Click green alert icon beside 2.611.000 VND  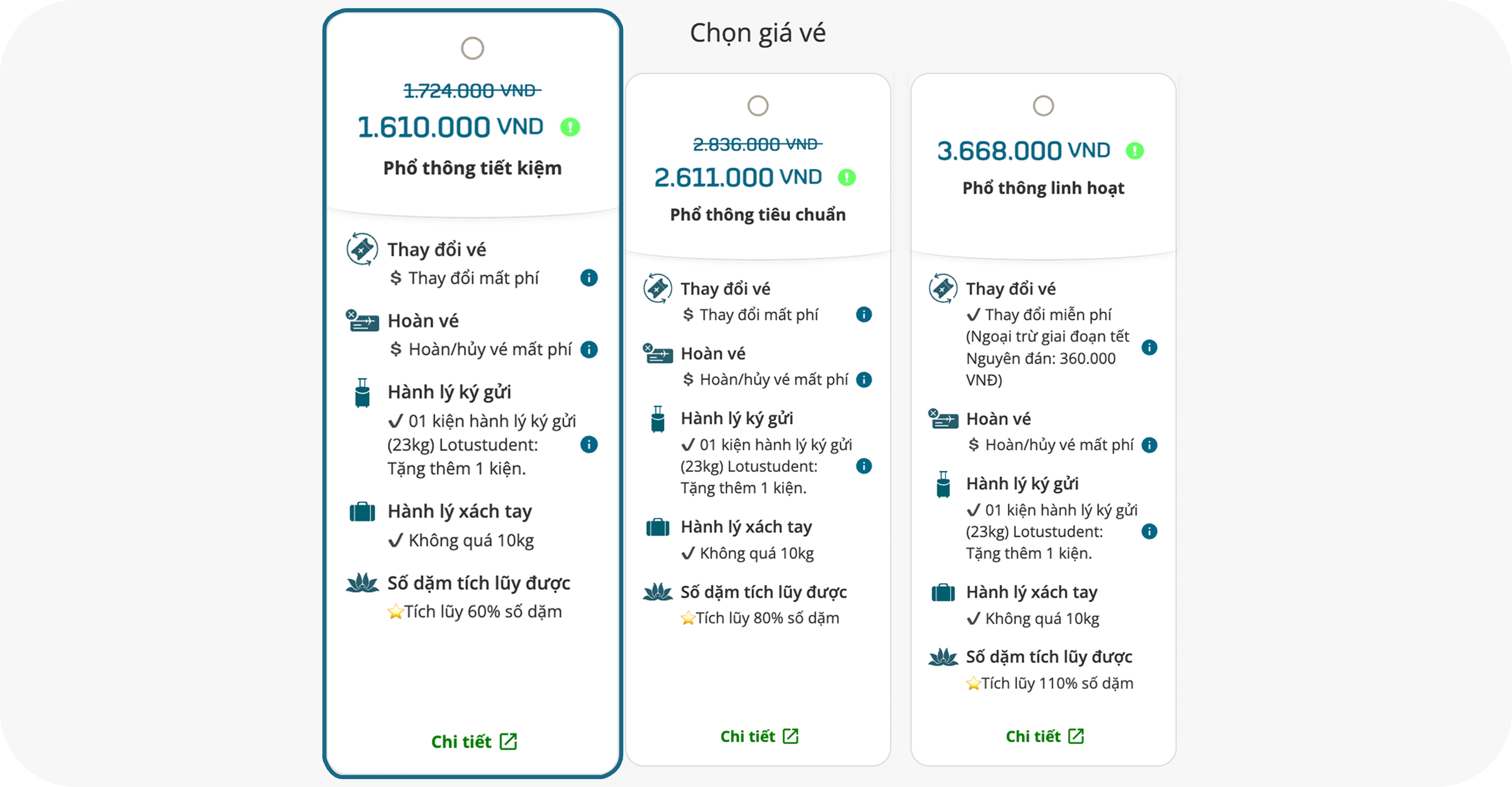coord(847,177)
